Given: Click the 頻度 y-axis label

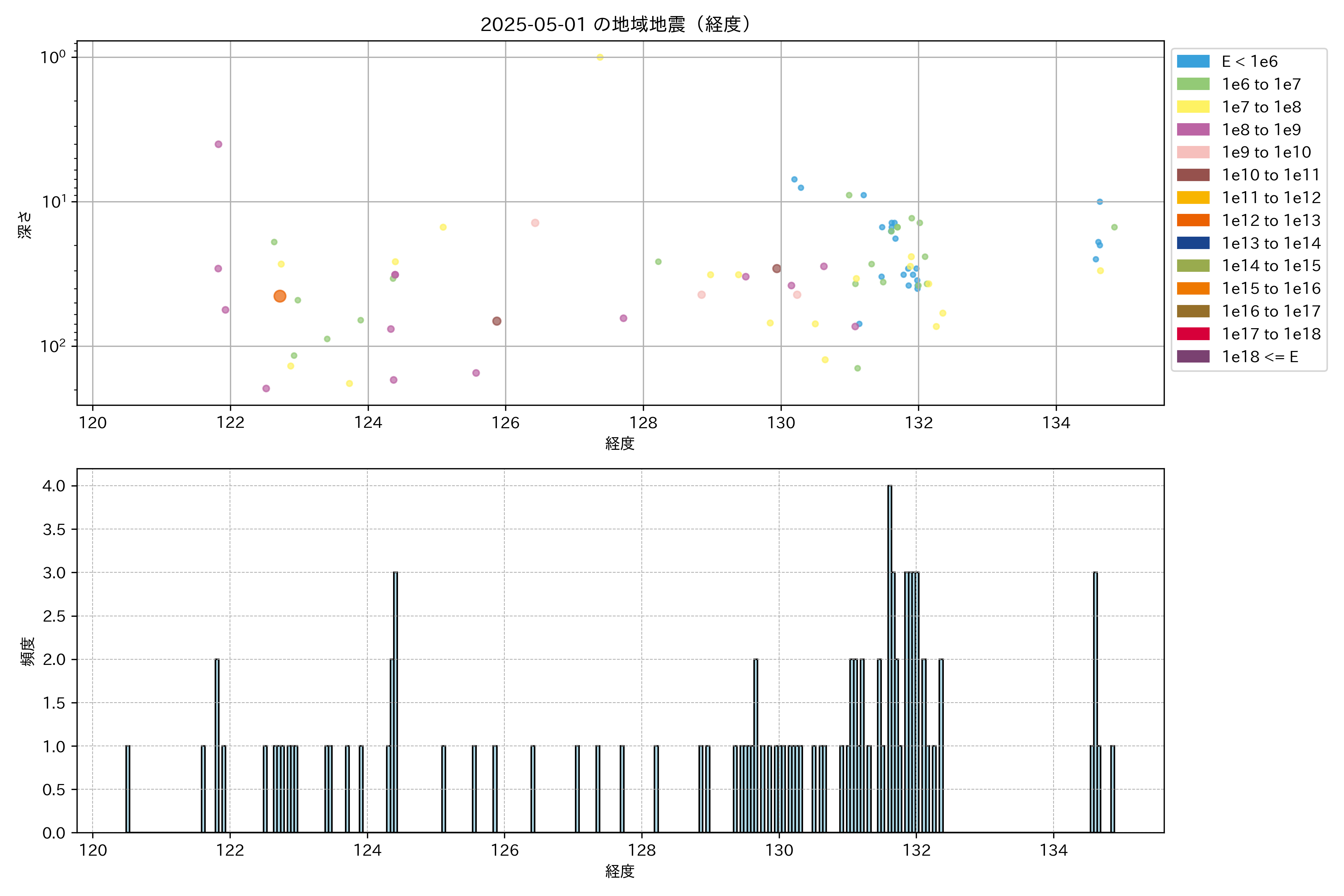Looking at the screenshot, I should [27, 651].
